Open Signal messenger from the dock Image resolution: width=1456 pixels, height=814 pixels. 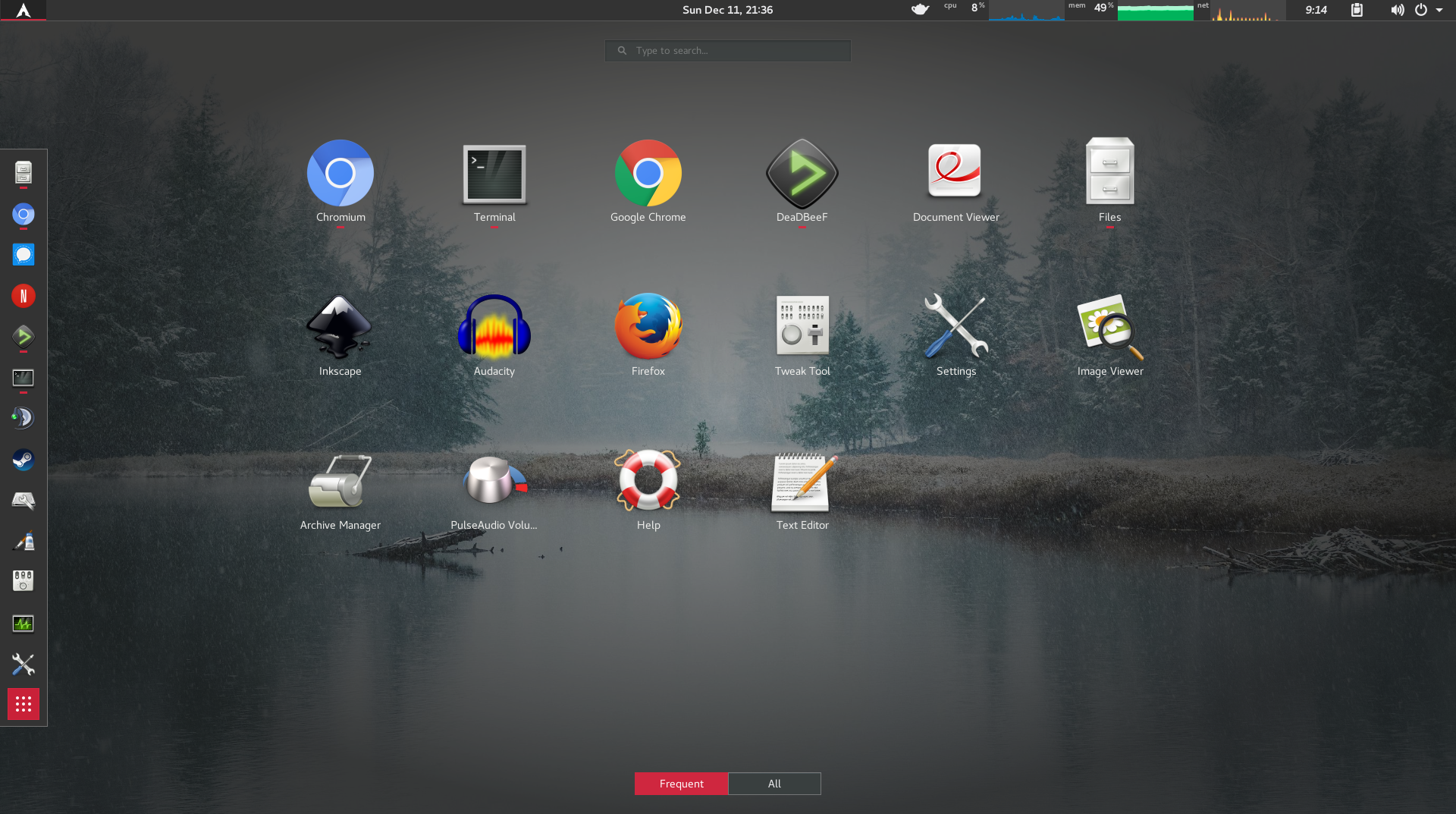point(24,255)
